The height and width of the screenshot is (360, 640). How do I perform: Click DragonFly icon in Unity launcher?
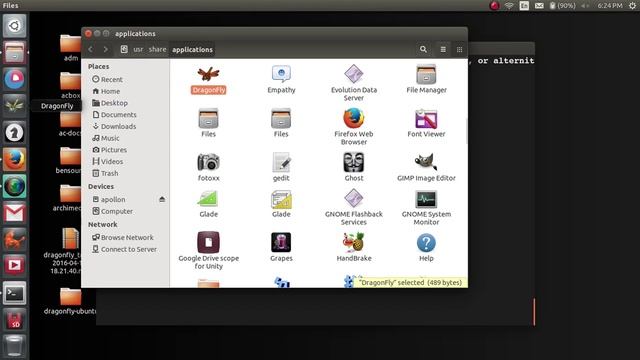[x=15, y=106]
